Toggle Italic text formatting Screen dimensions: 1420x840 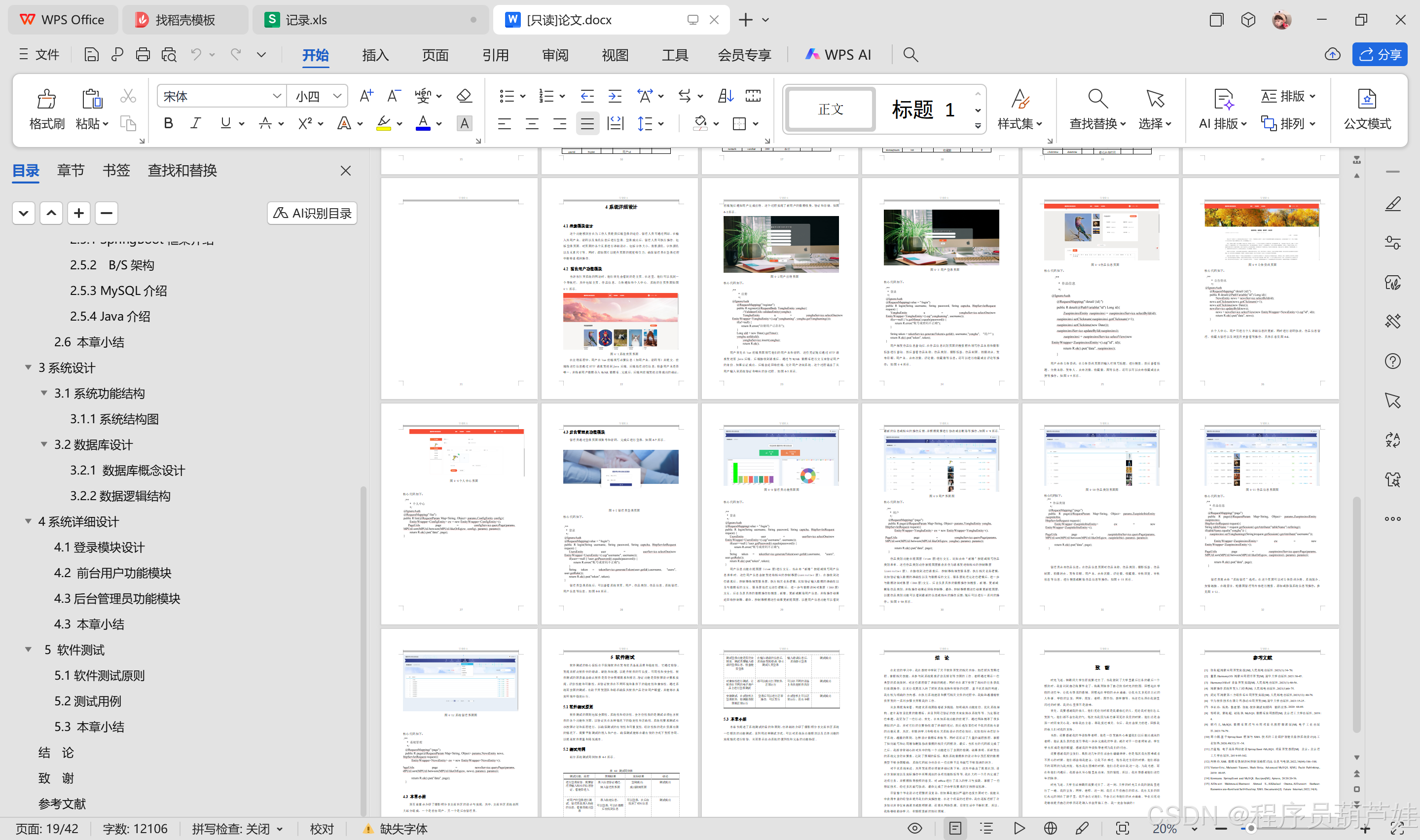pyautogui.click(x=196, y=123)
